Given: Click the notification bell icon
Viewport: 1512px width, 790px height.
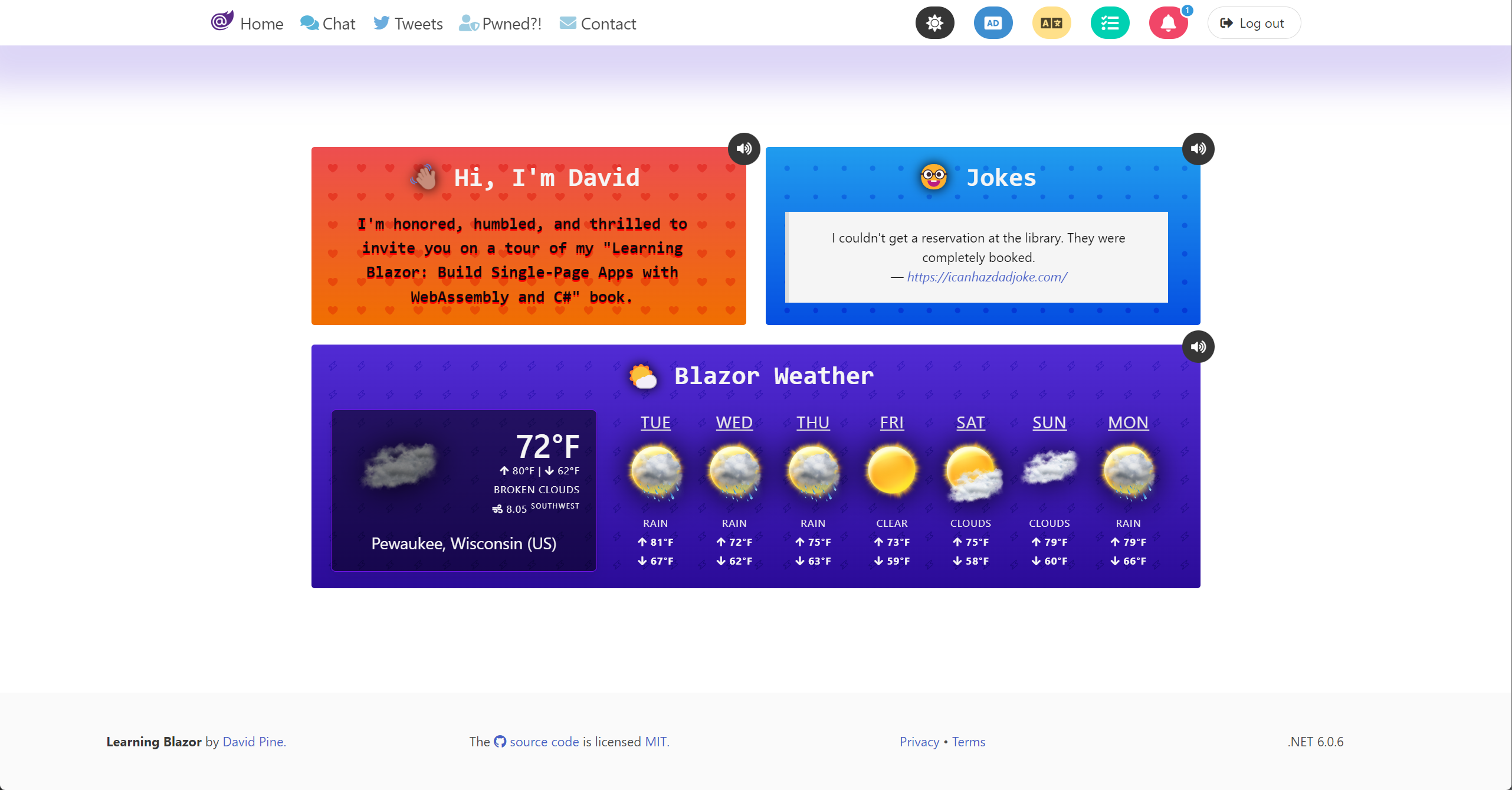Looking at the screenshot, I should point(1168,23).
